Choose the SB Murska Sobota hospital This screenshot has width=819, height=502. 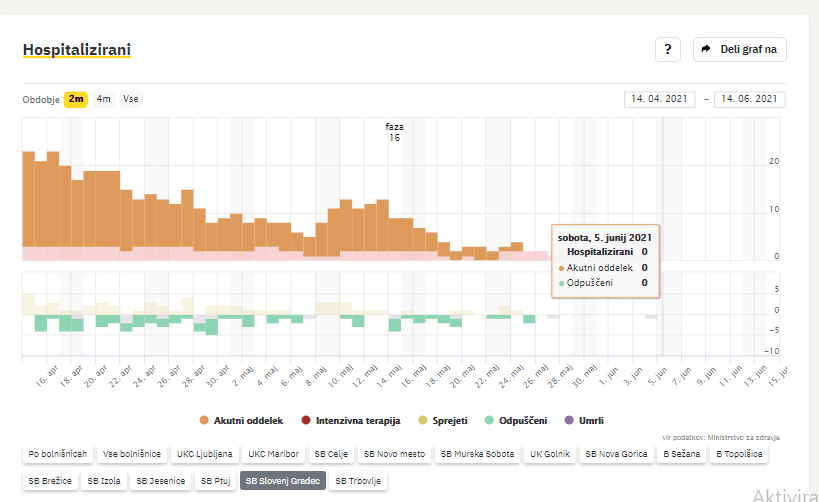pyautogui.click(x=477, y=454)
